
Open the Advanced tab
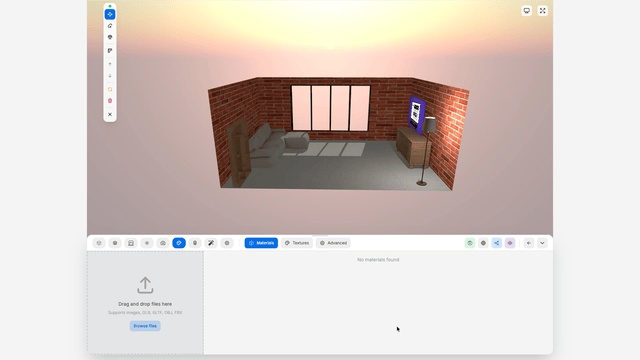pos(333,243)
